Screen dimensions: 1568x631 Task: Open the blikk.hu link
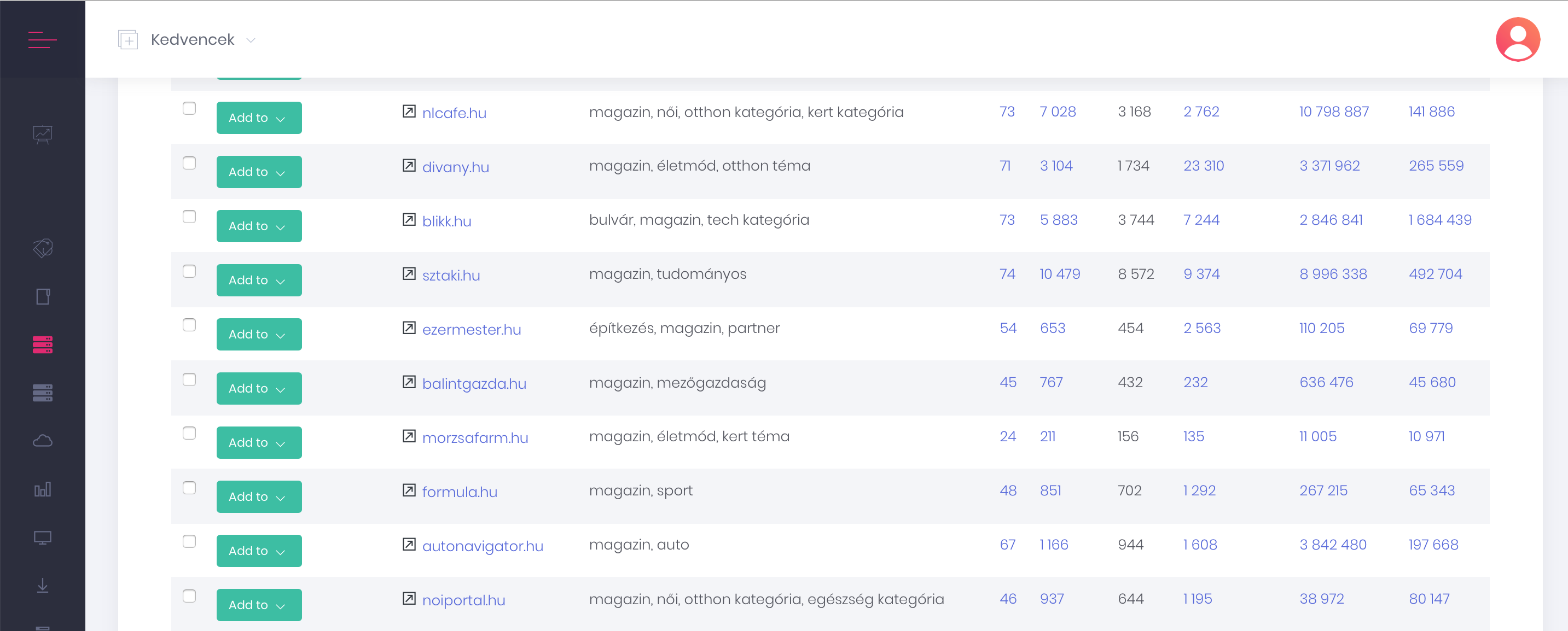coord(447,221)
